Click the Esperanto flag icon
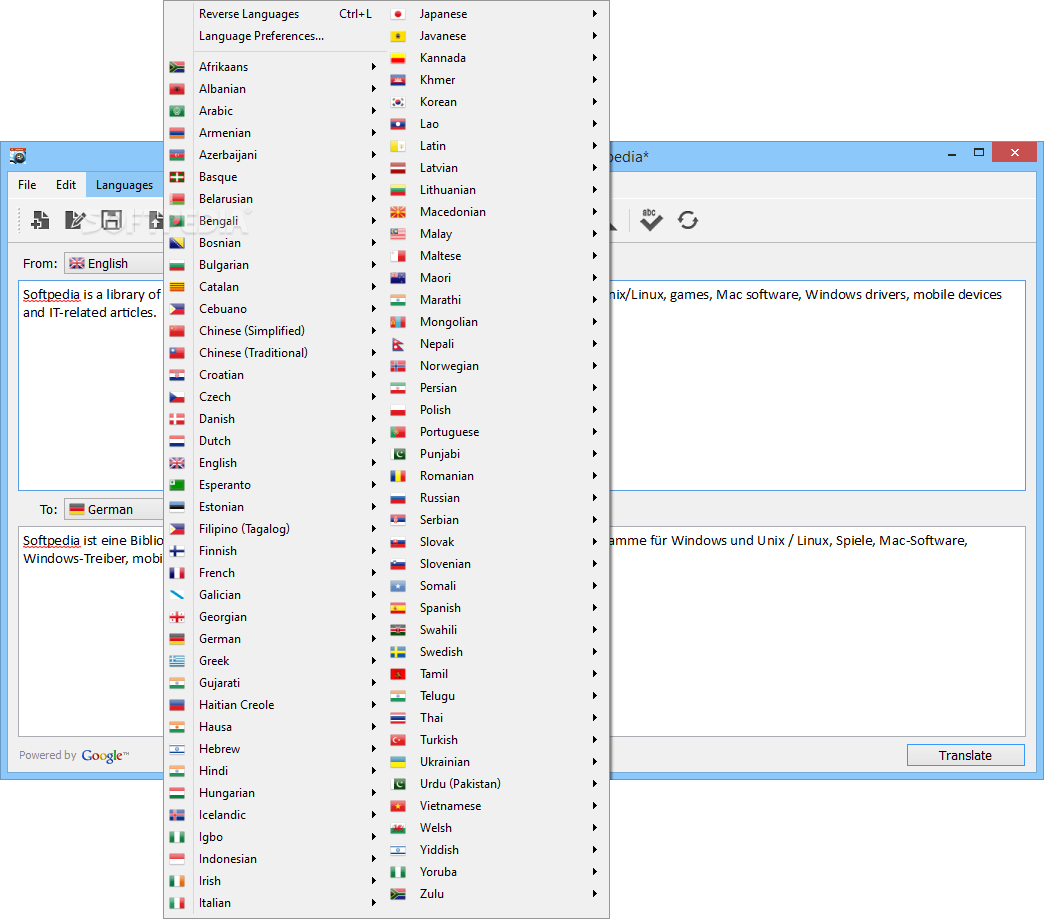Viewport: 1044px width, 919px height. (177, 485)
